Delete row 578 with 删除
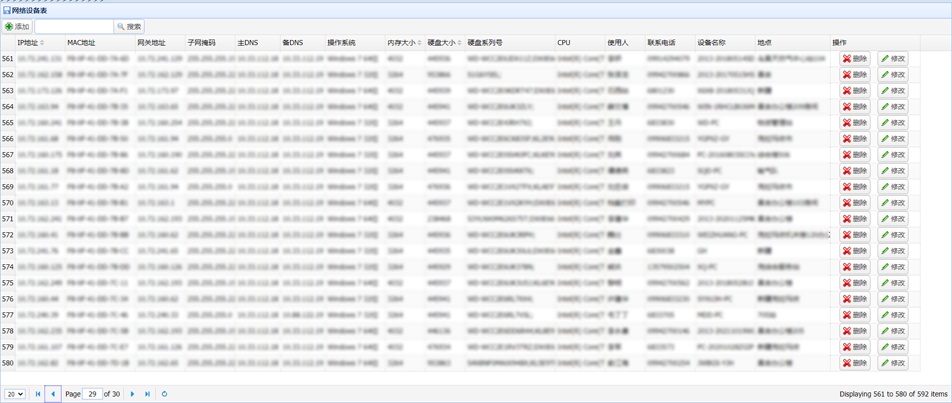The width and height of the screenshot is (952, 403). tap(855, 331)
